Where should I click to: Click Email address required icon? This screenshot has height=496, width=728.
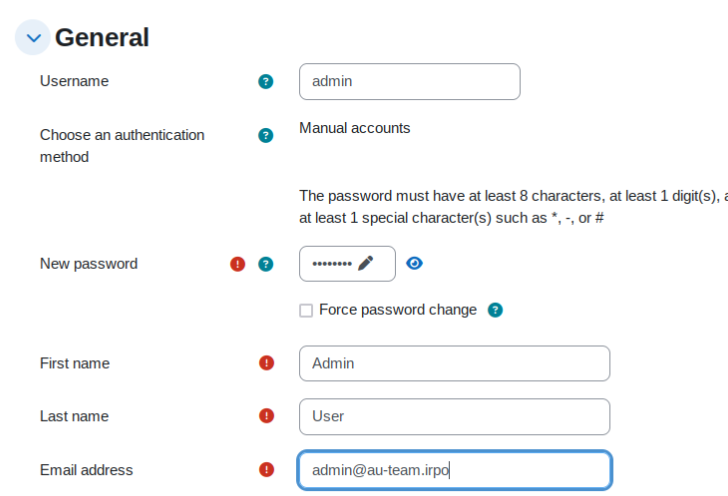click(x=266, y=470)
